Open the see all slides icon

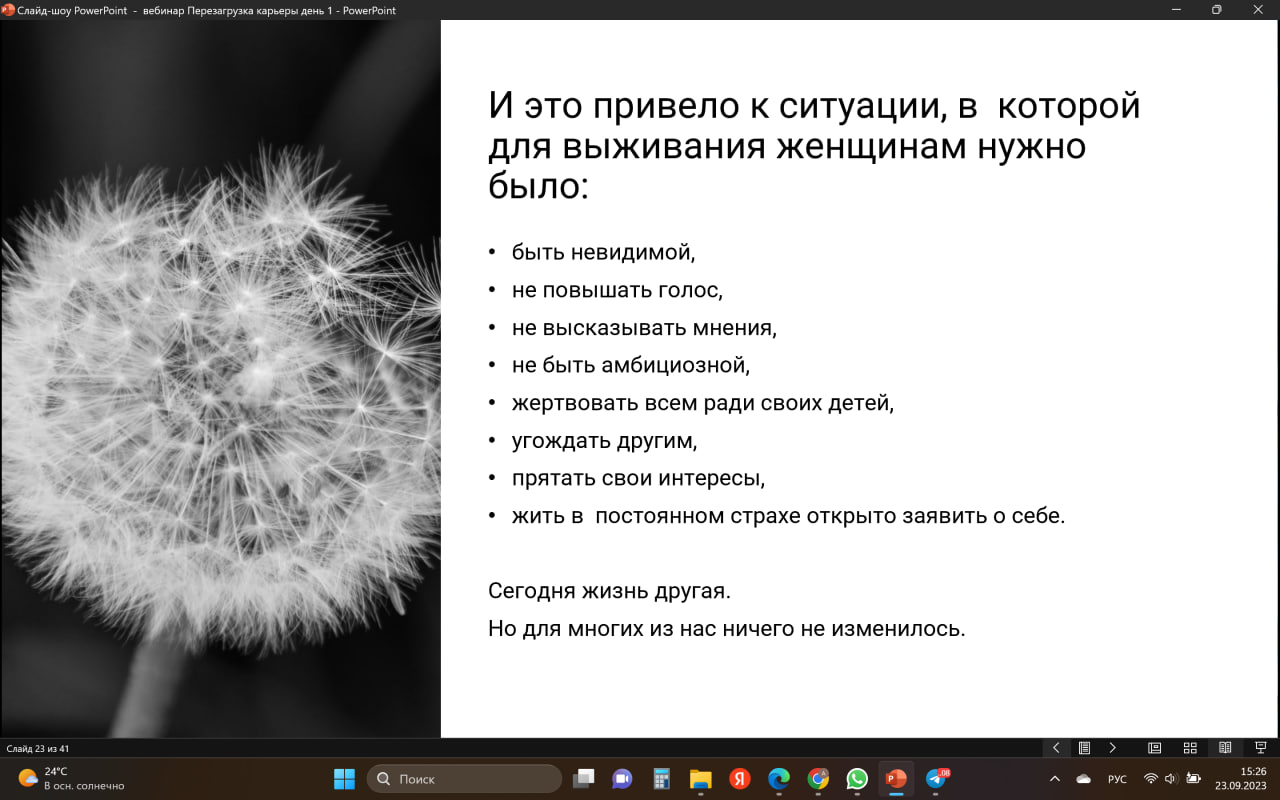click(1084, 748)
